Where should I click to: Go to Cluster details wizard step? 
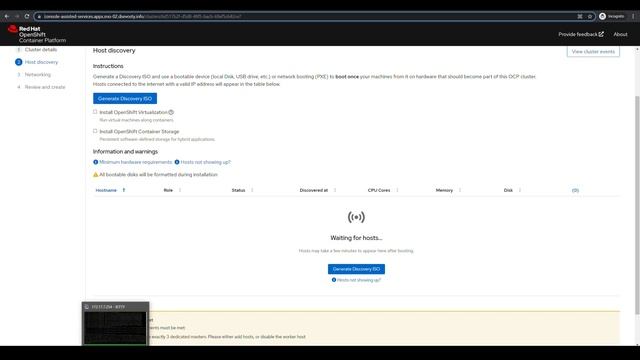41,50
